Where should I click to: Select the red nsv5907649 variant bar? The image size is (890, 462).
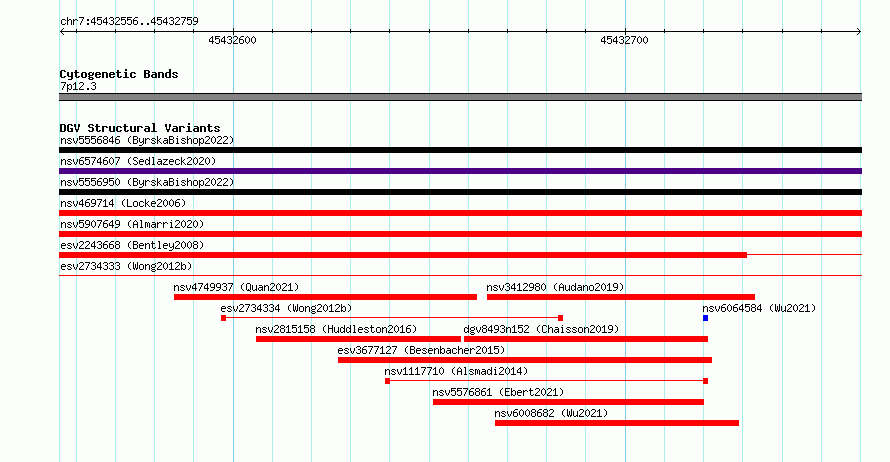(460, 234)
